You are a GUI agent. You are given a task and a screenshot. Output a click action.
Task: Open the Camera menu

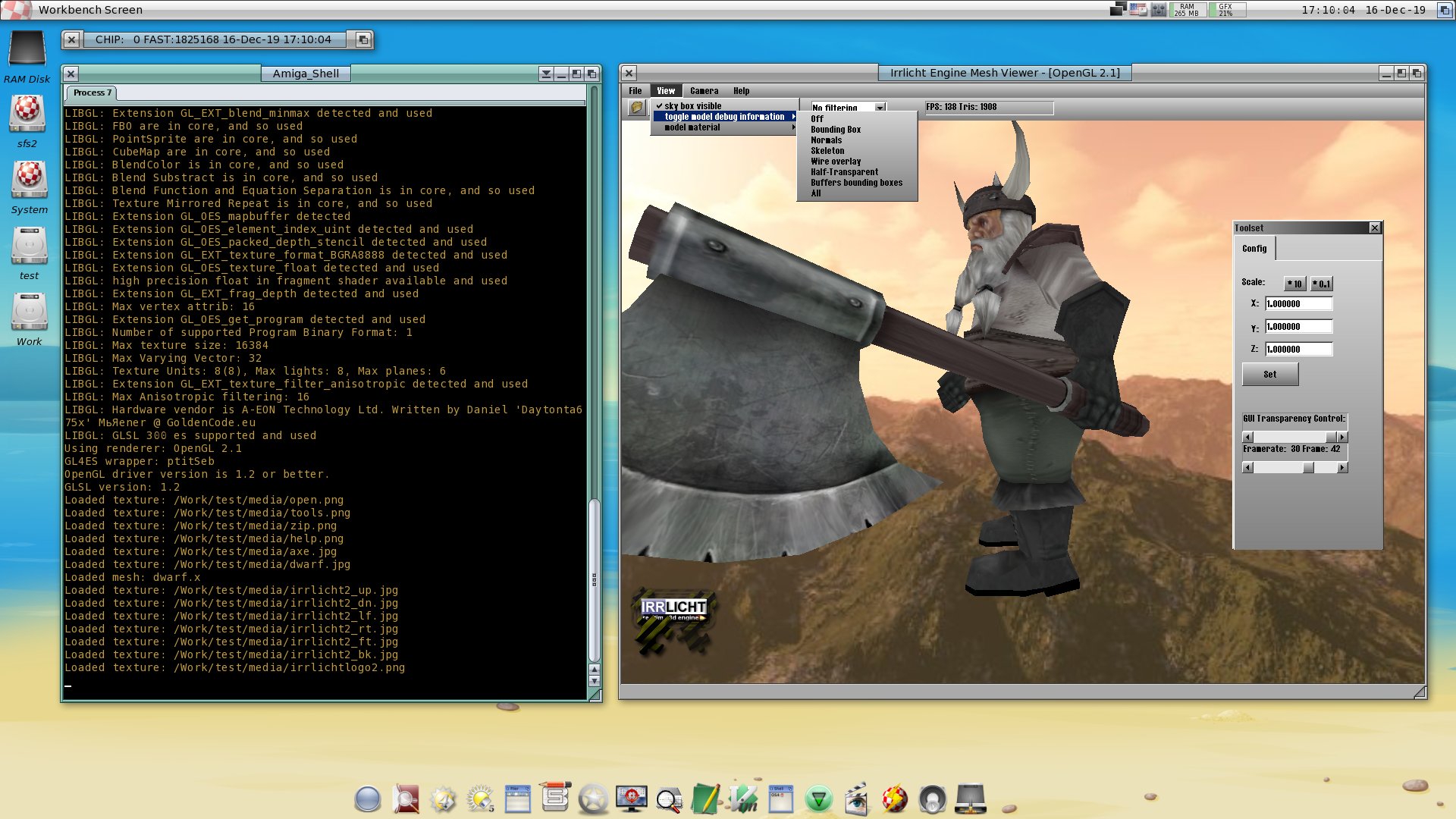coord(704,91)
